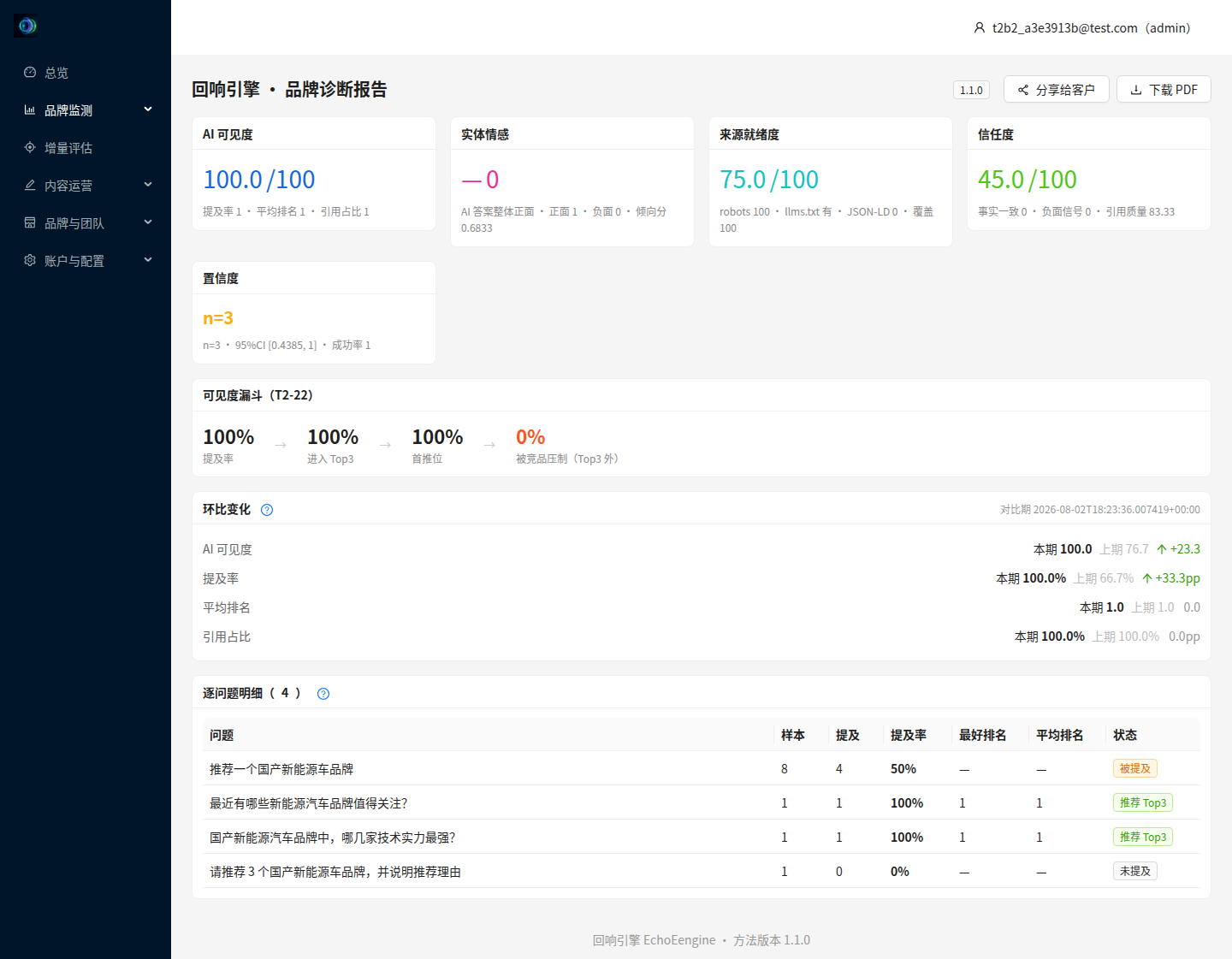1232x959 pixels.
Task: Expand the 账户与配置 submenu chevron
Action: [x=148, y=260]
